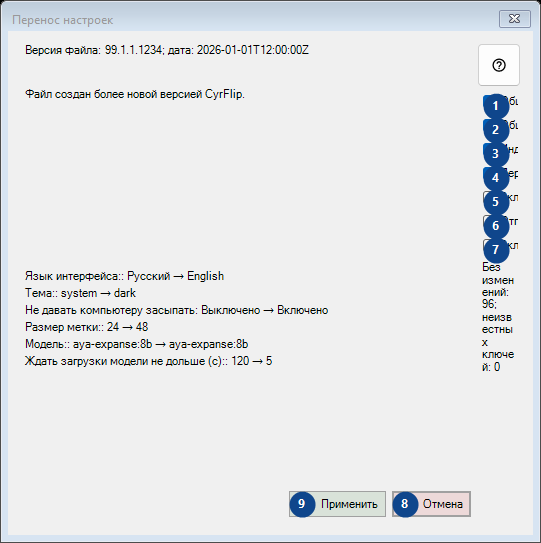This screenshot has height=543, width=541.
Task: Click the Применить button
Action: click(x=337, y=504)
